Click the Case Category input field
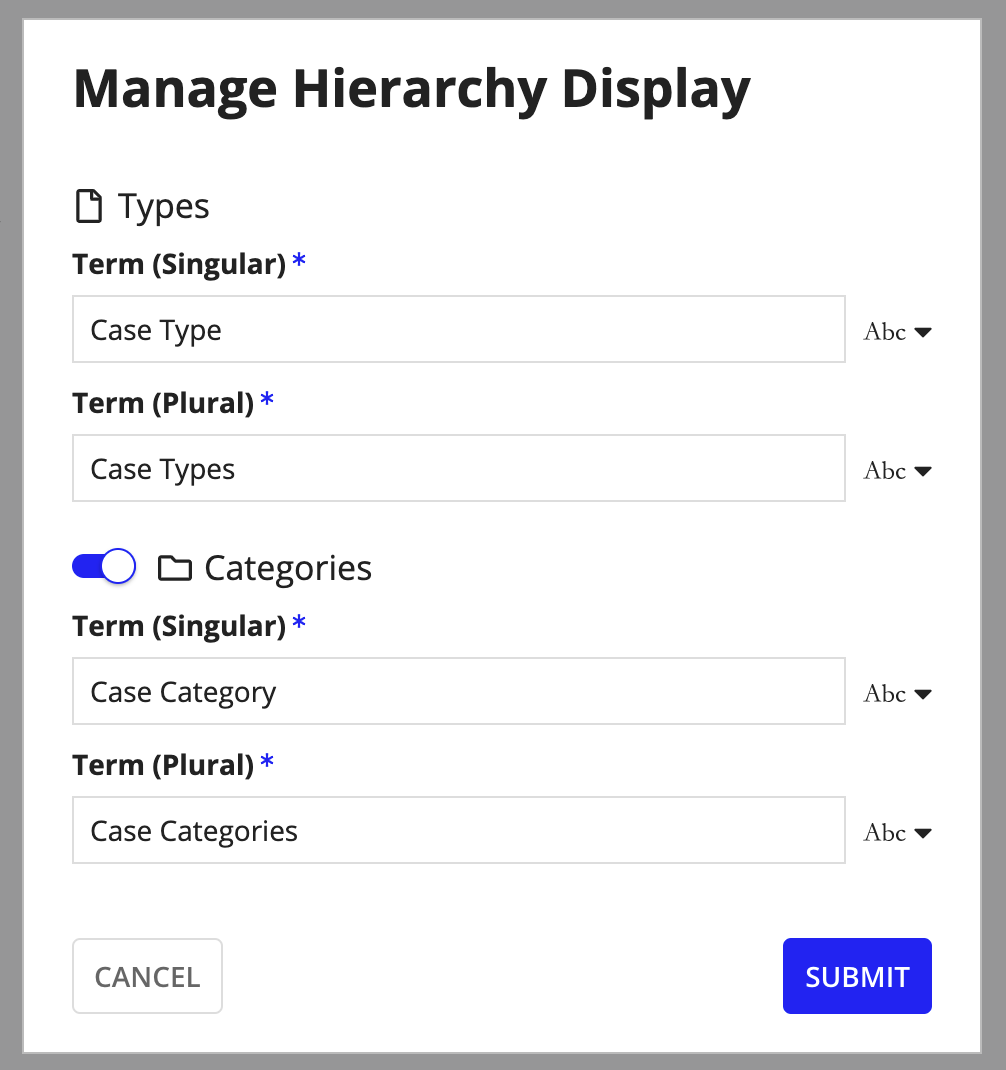The image size is (1006, 1070). coord(459,691)
